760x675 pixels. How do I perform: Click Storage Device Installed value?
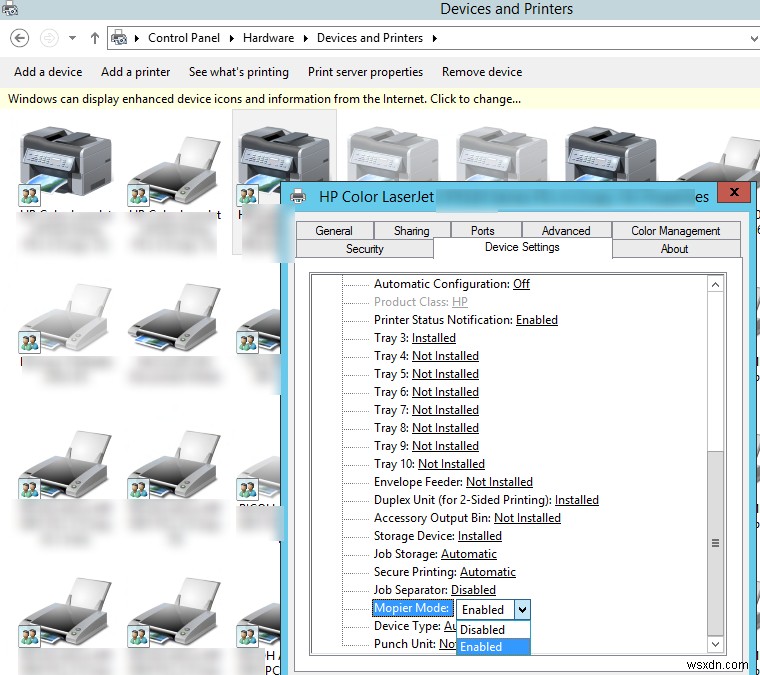pos(479,535)
